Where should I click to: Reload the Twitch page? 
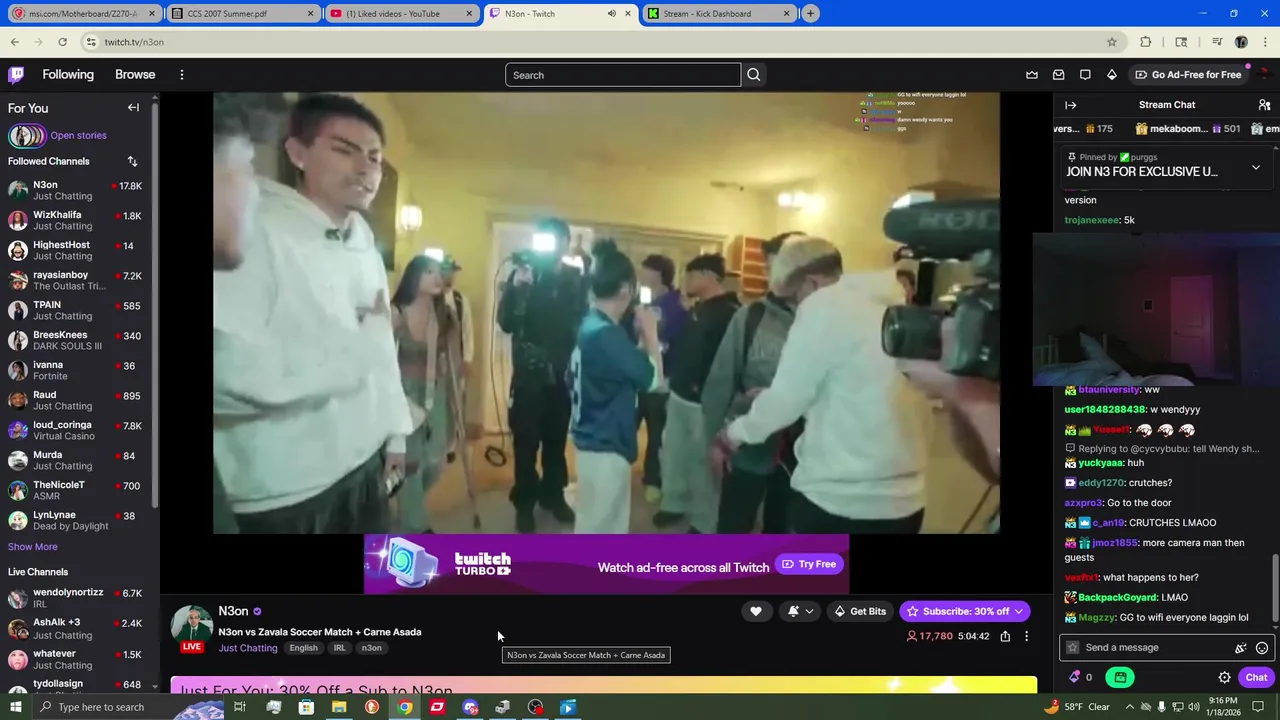pos(62,42)
